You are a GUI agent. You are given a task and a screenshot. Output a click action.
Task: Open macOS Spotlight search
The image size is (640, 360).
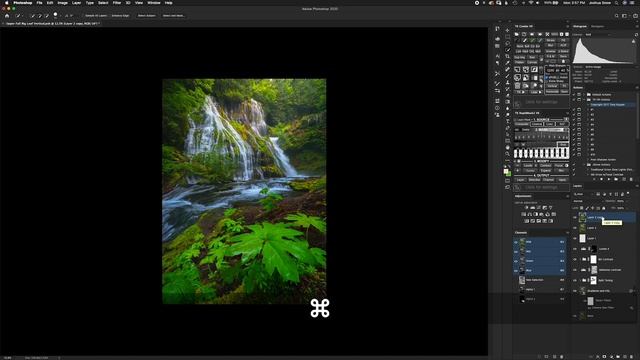616,3
